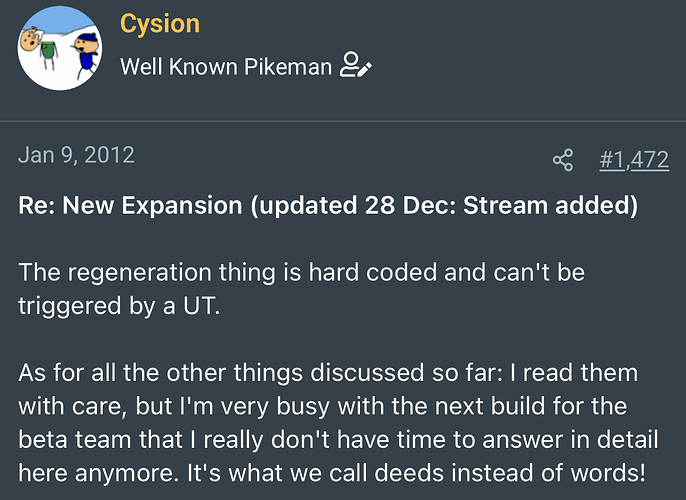The height and width of the screenshot is (500, 686).
Task: Click the divider line below the user header
Action: 343,121
